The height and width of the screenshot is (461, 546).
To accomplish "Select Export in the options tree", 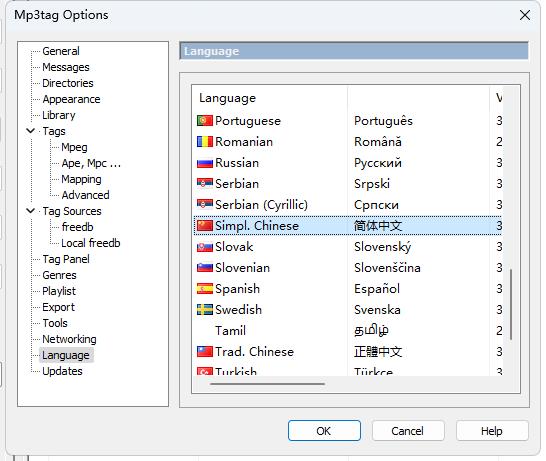I will pyautogui.click(x=58, y=307).
